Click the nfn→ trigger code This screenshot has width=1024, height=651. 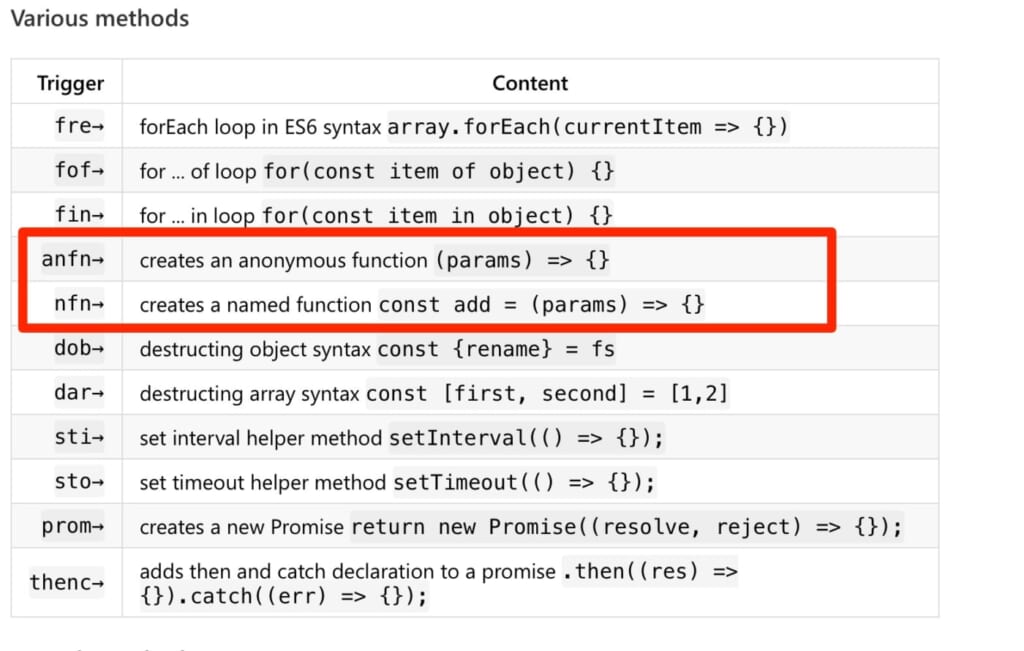coord(79,304)
